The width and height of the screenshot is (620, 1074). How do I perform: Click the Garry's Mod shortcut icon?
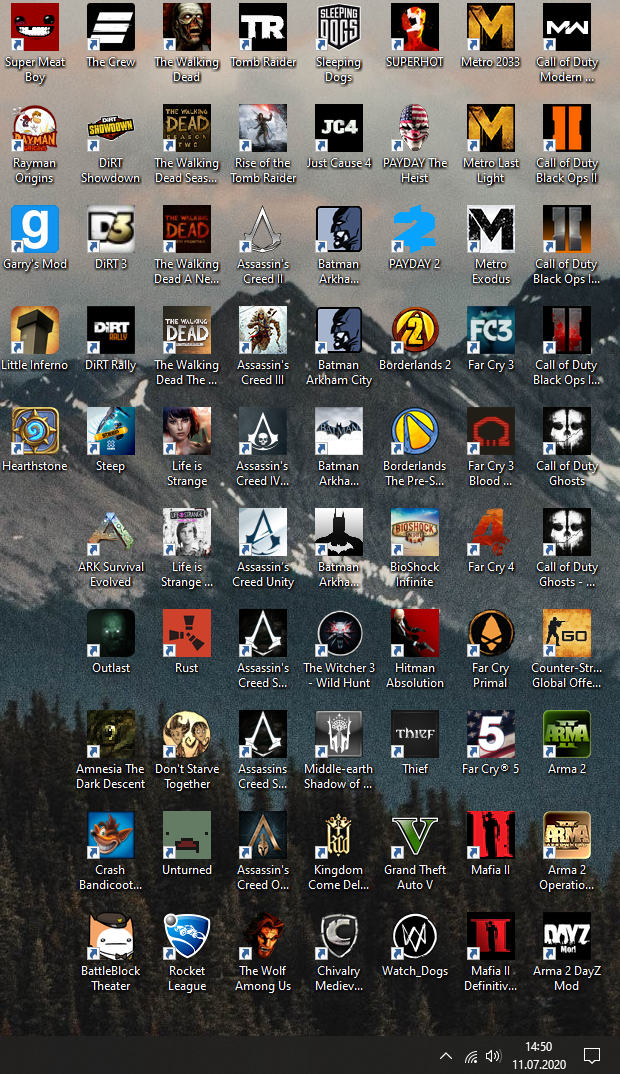(35, 230)
